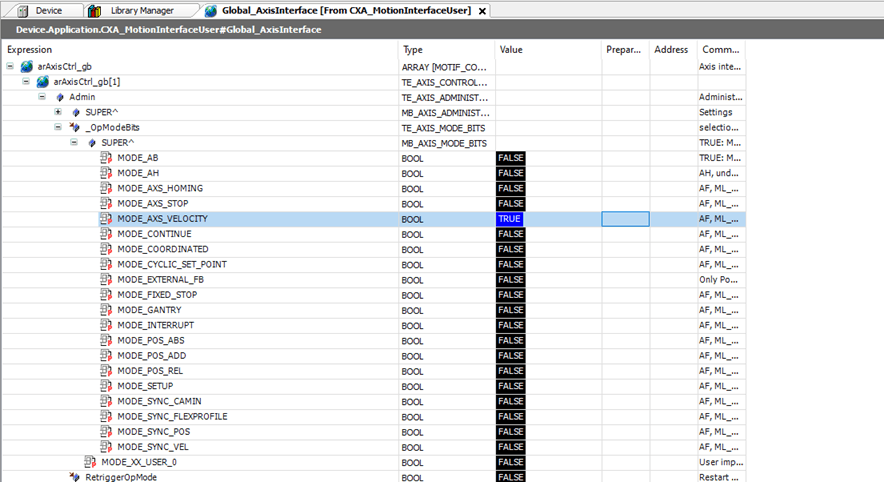Collapse the arAxisCtrl_gb[1] tree node
Viewport: 885px width, 483px height.
27,82
